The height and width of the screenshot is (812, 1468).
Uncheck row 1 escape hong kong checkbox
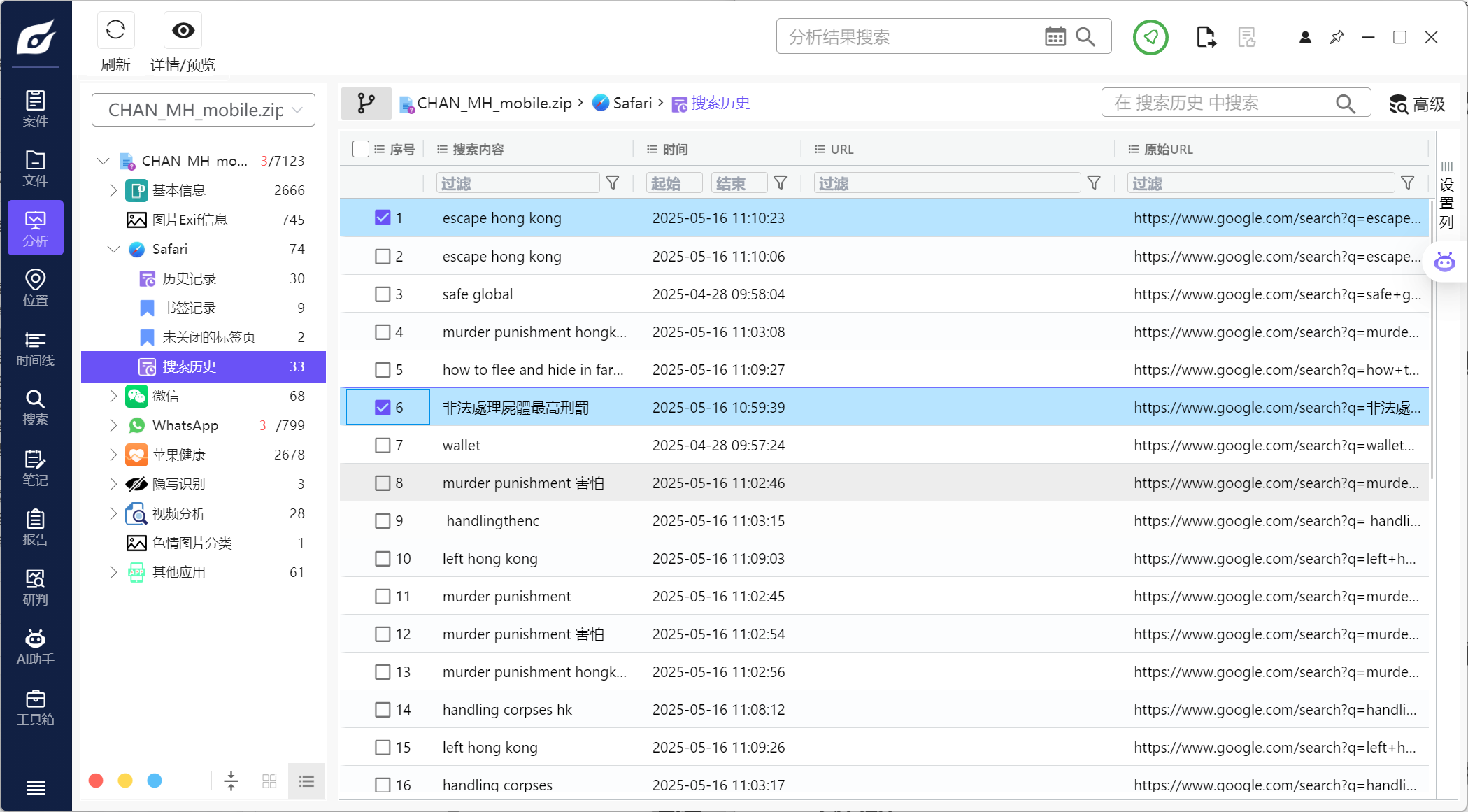pyautogui.click(x=383, y=218)
